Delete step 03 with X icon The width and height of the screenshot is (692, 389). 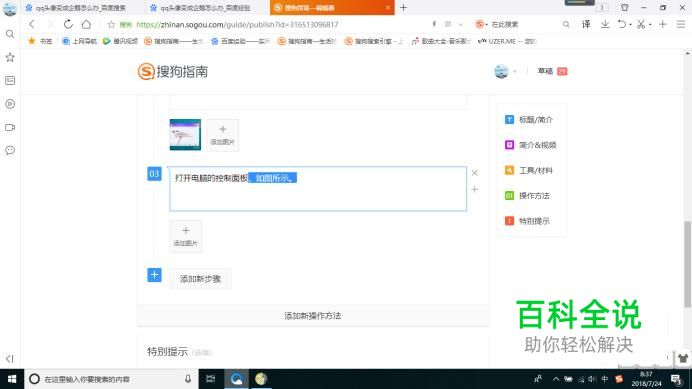tap(474, 173)
